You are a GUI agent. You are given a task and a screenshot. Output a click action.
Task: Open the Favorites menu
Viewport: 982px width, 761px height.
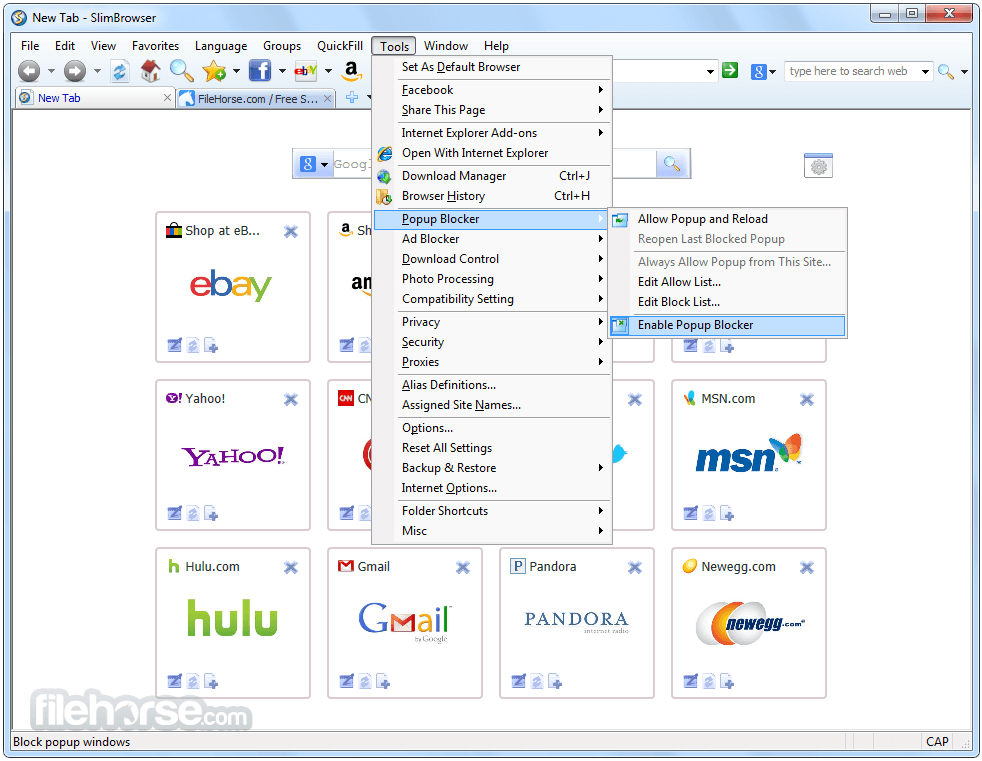pos(155,46)
